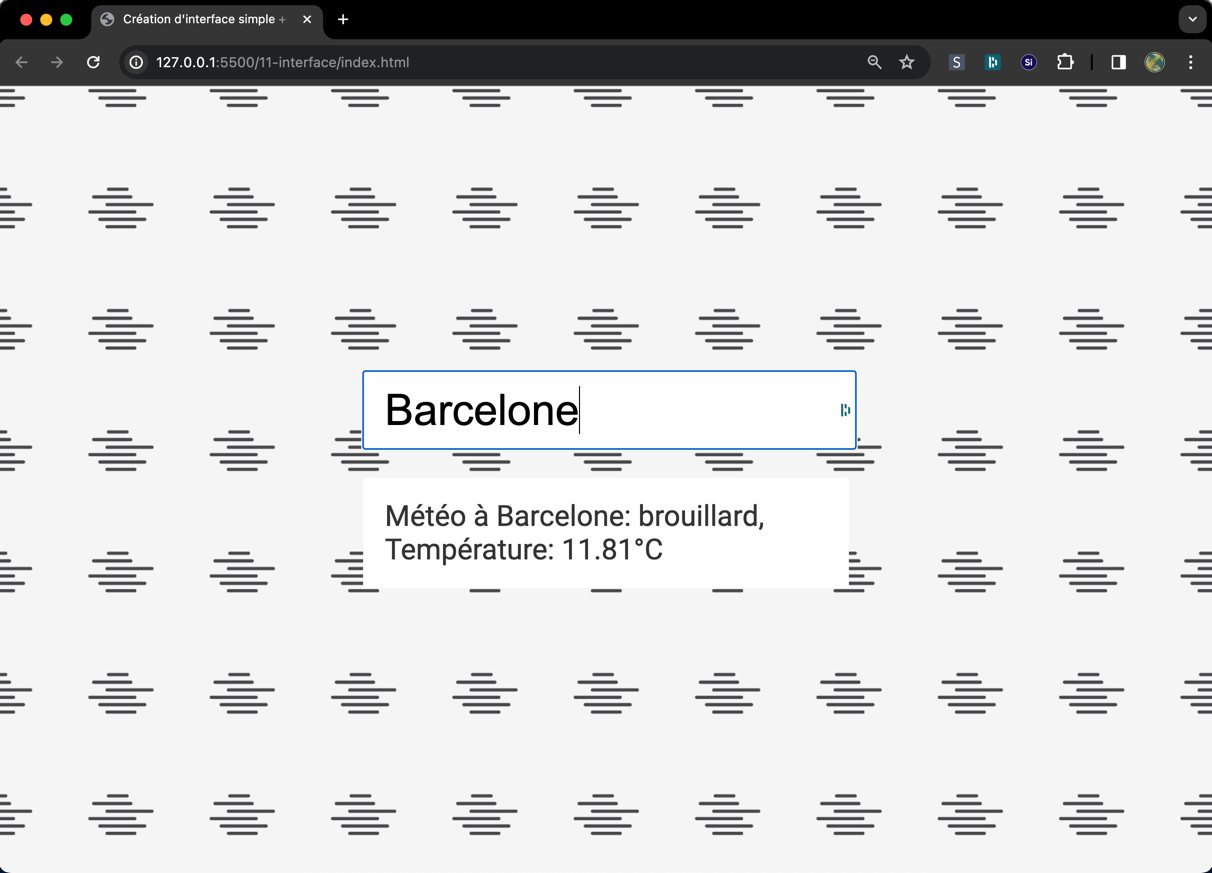Open the site information icon
The width and height of the screenshot is (1212, 873).
(135, 62)
